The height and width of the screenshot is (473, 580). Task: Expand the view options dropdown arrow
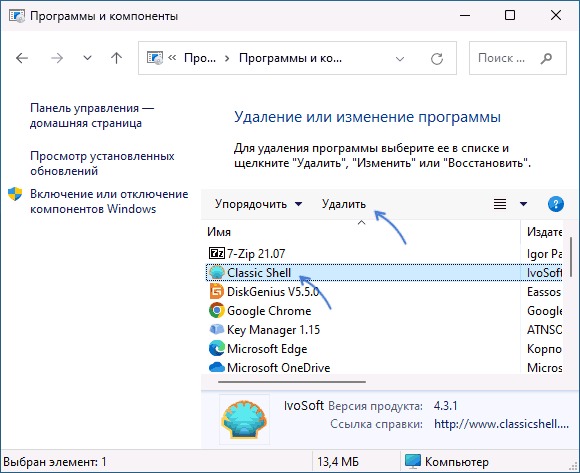pyautogui.click(x=523, y=204)
